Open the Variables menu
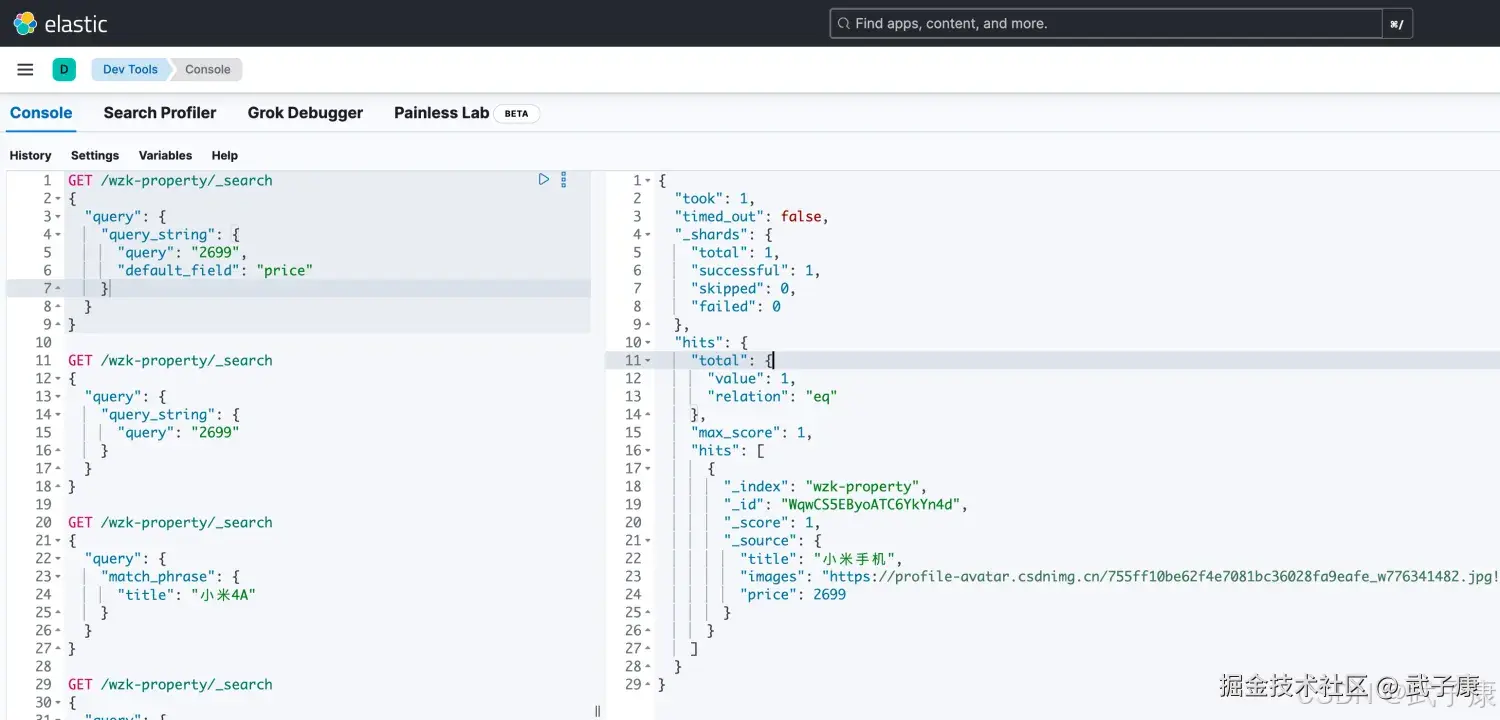The width and height of the screenshot is (1500, 720). pyautogui.click(x=164, y=155)
